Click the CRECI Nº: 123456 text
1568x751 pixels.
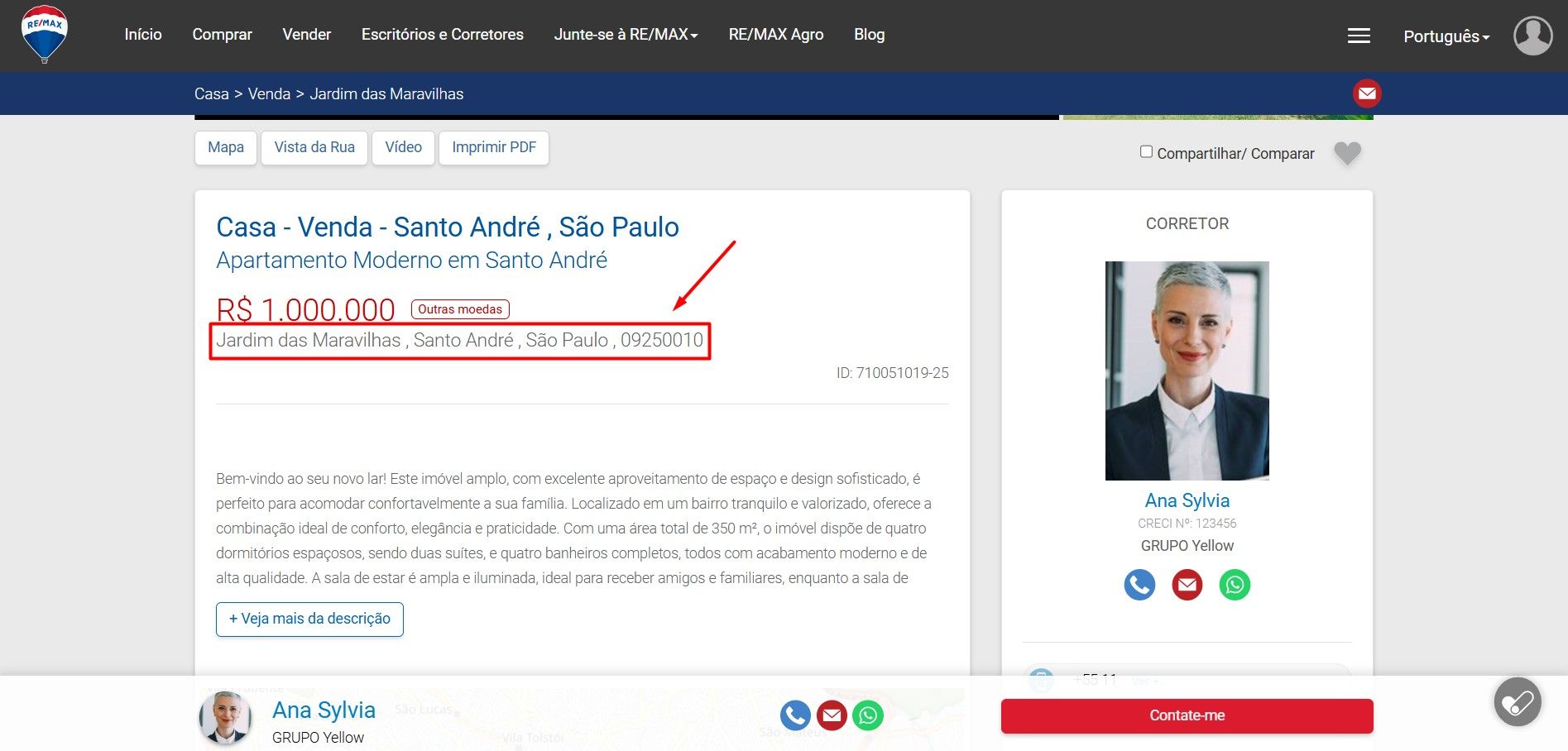click(x=1187, y=524)
